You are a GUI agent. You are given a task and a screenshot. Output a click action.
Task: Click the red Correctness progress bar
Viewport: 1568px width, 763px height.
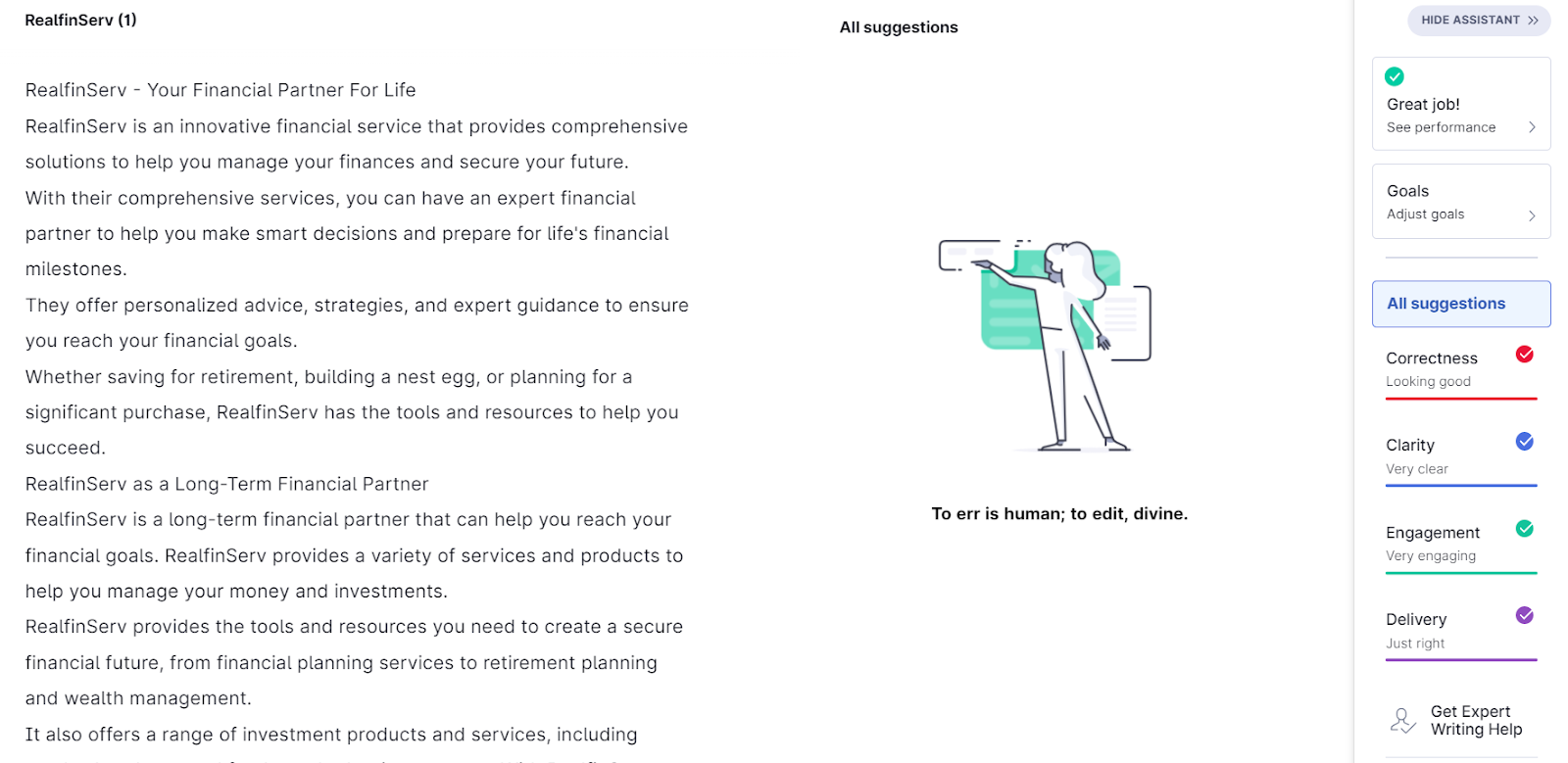tap(1461, 399)
